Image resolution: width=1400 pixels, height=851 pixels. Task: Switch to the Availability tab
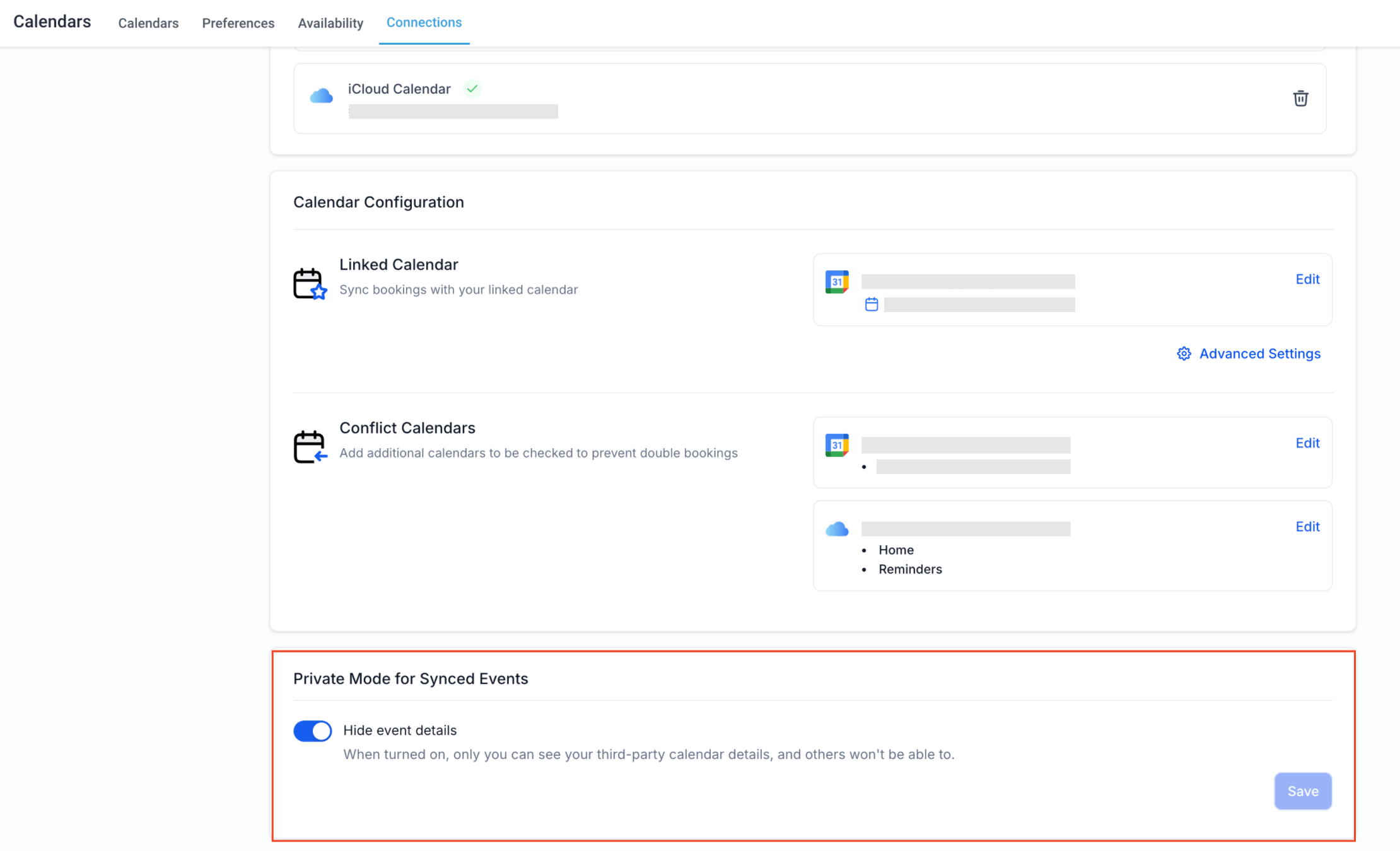point(330,23)
